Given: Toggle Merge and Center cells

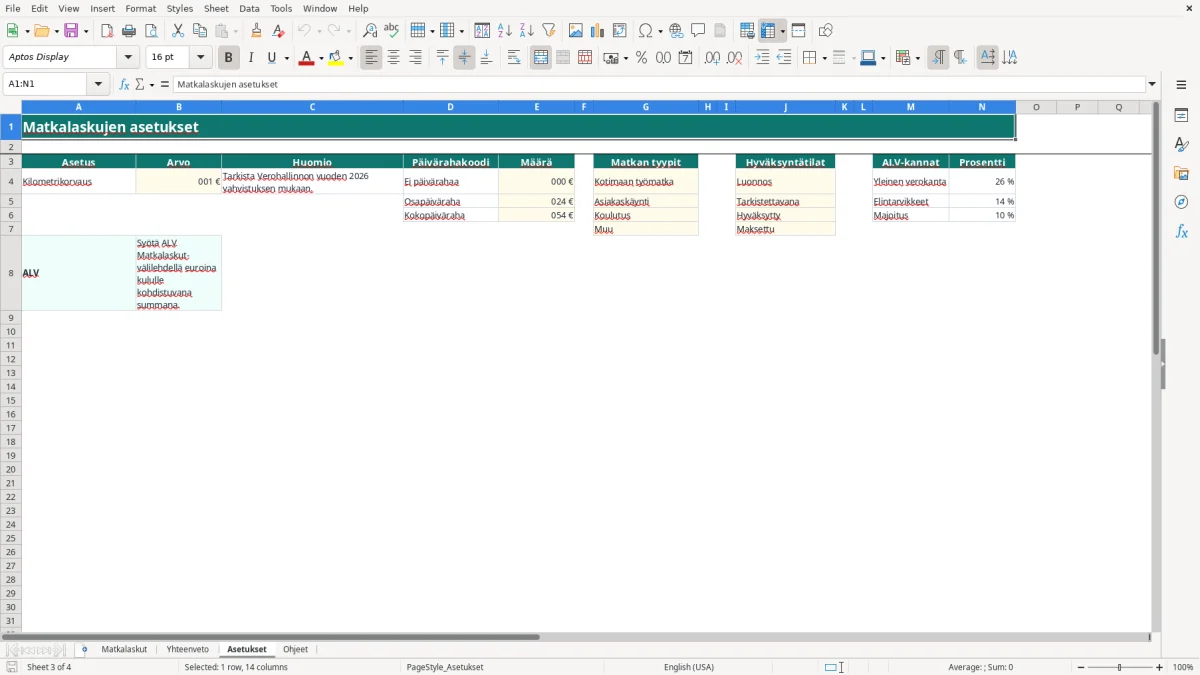Looking at the screenshot, I should pos(541,58).
